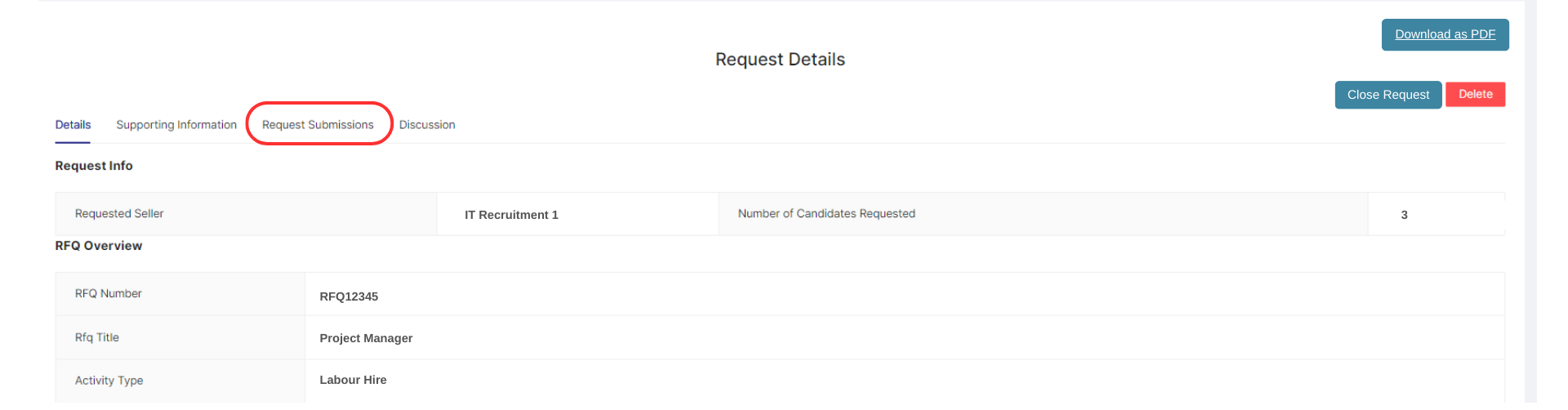Open the Supporting Information tab
1568x410 pixels.
pos(176,125)
